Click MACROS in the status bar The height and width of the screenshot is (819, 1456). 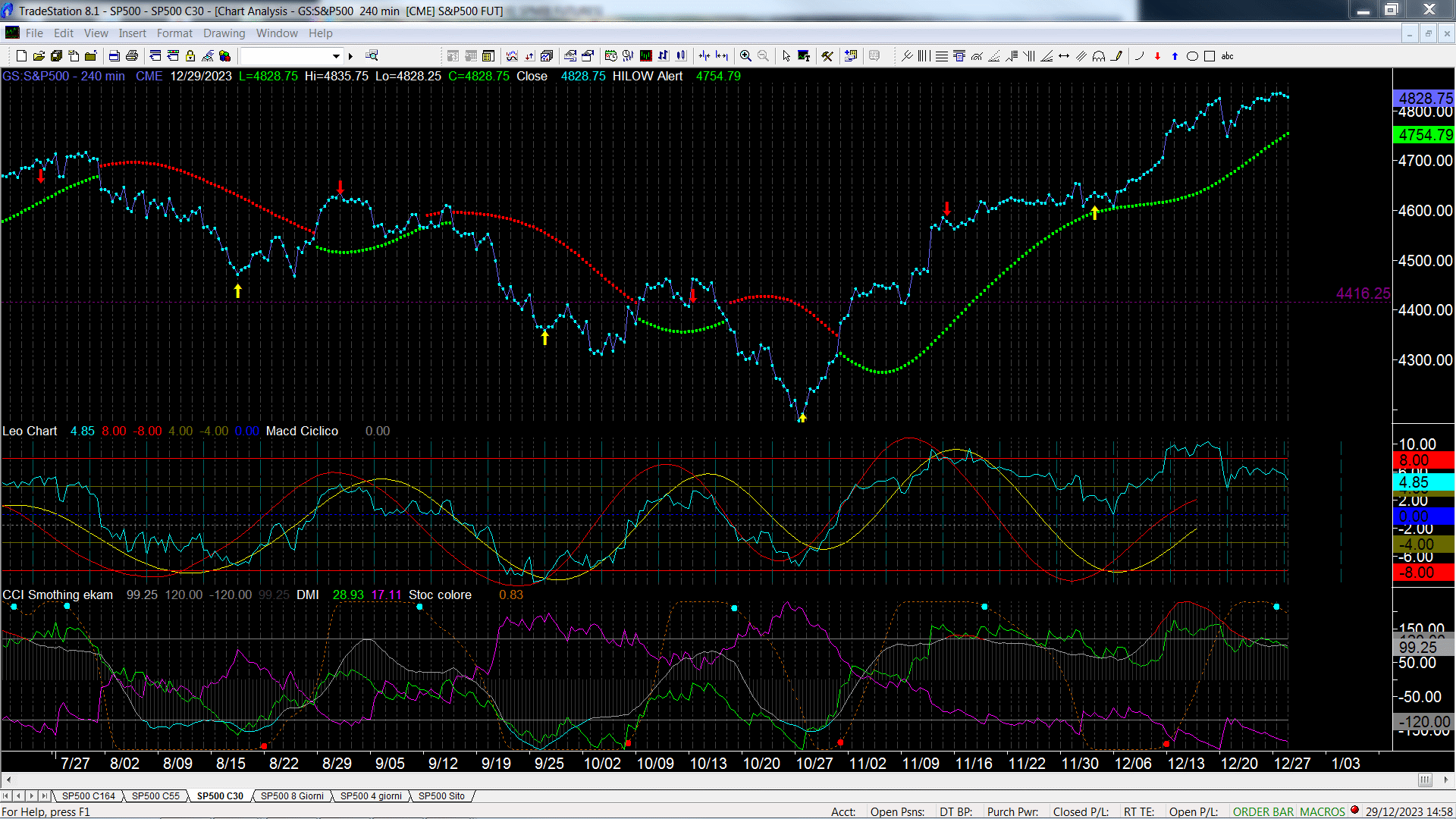click(1323, 811)
